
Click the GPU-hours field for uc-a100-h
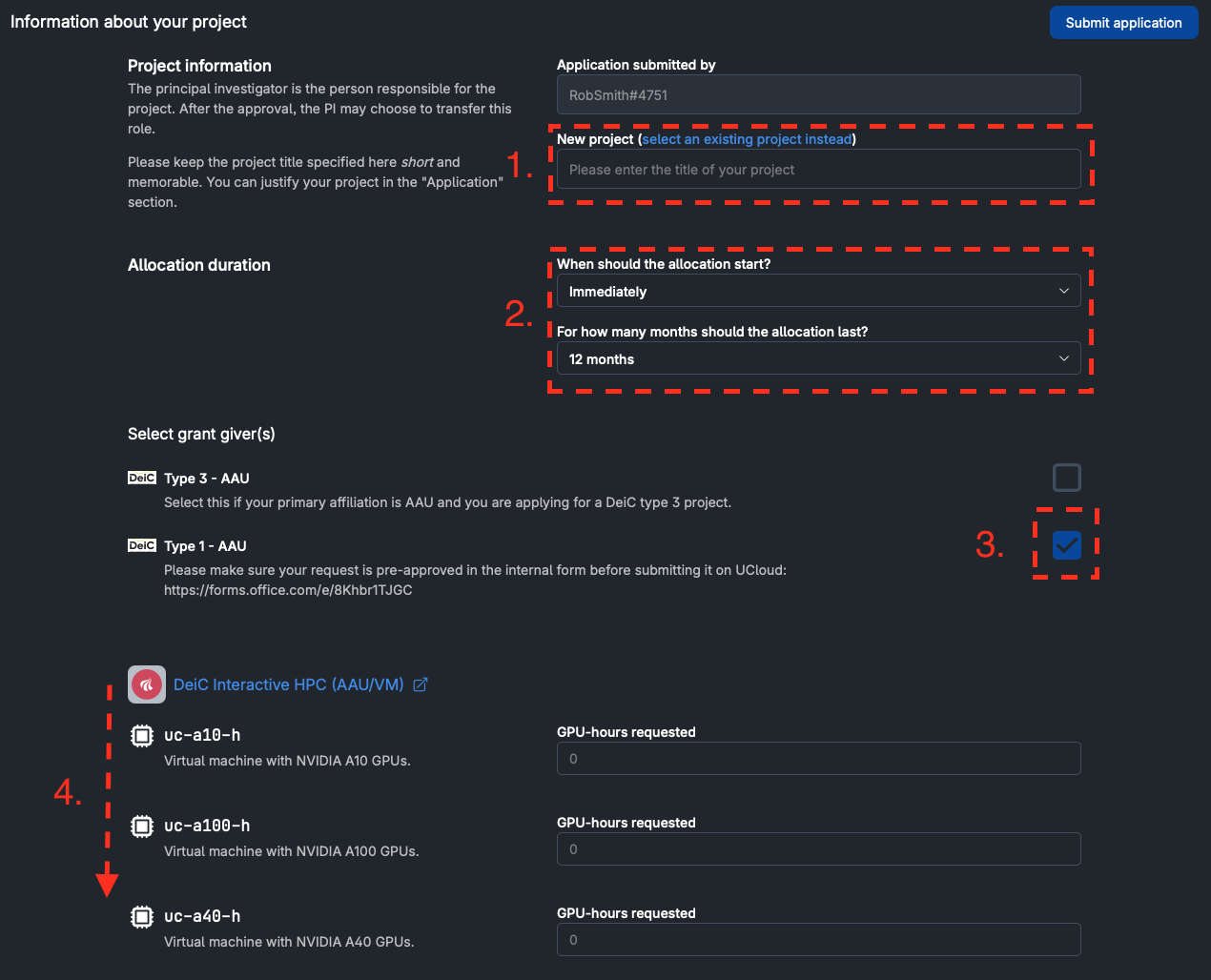coord(818,849)
